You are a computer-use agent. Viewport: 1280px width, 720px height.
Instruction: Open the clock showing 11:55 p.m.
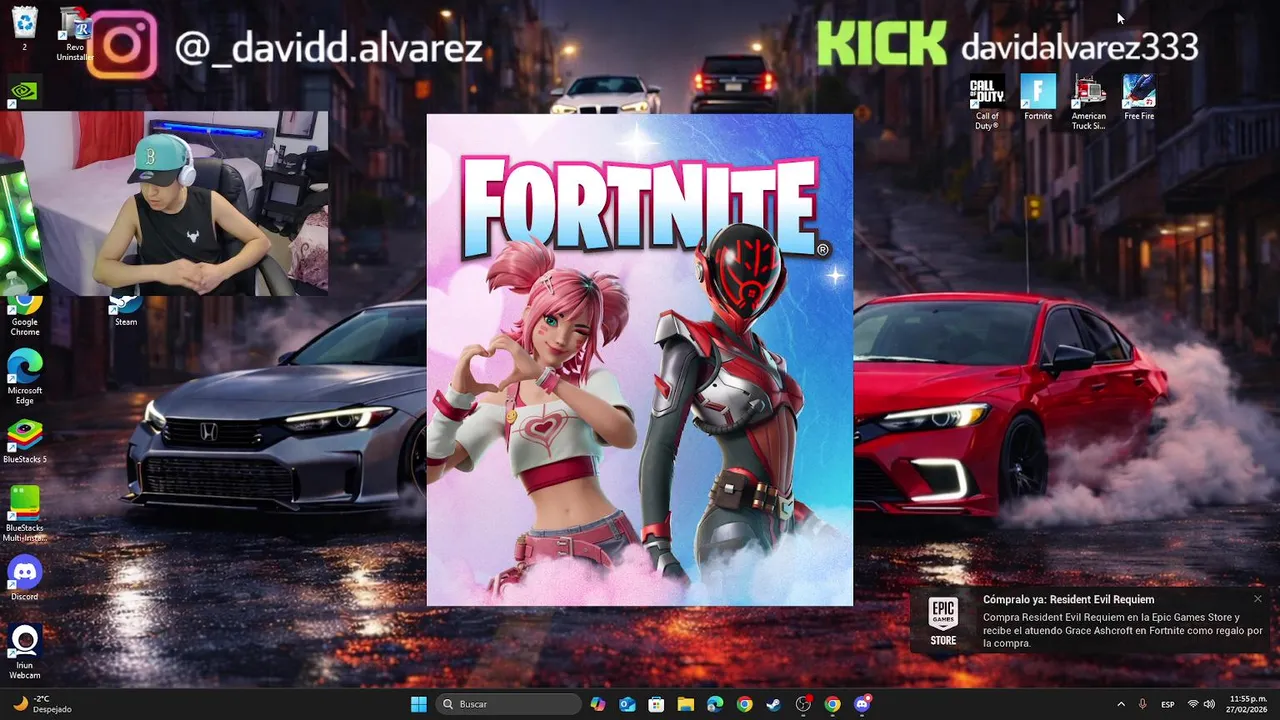pos(1247,704)
